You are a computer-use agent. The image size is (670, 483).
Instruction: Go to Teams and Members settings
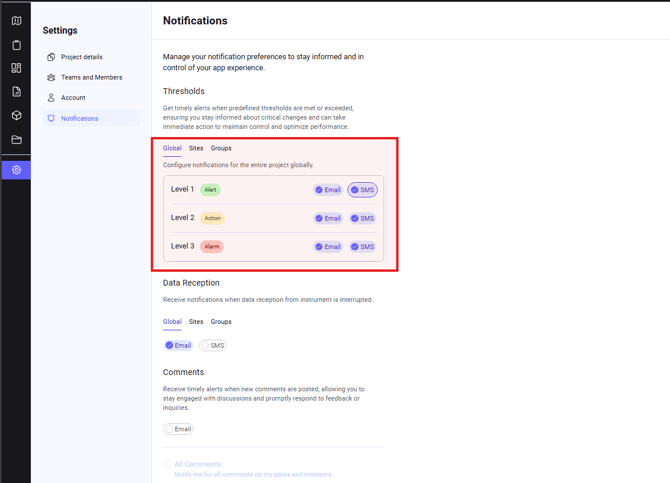pos(91,77)
